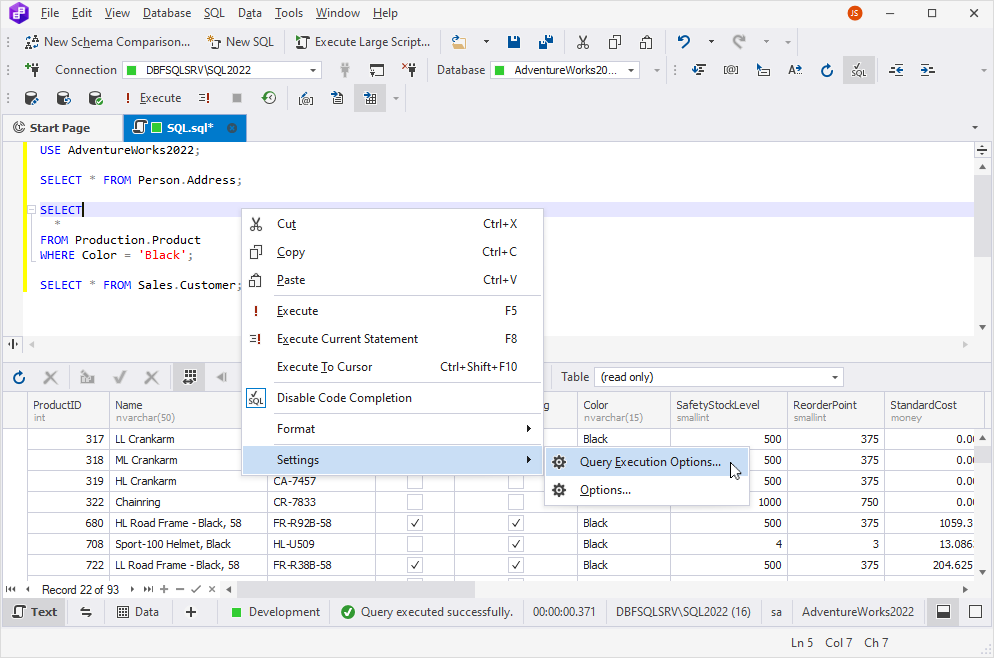Expand the Format submenu in context menu

(392, 429)
